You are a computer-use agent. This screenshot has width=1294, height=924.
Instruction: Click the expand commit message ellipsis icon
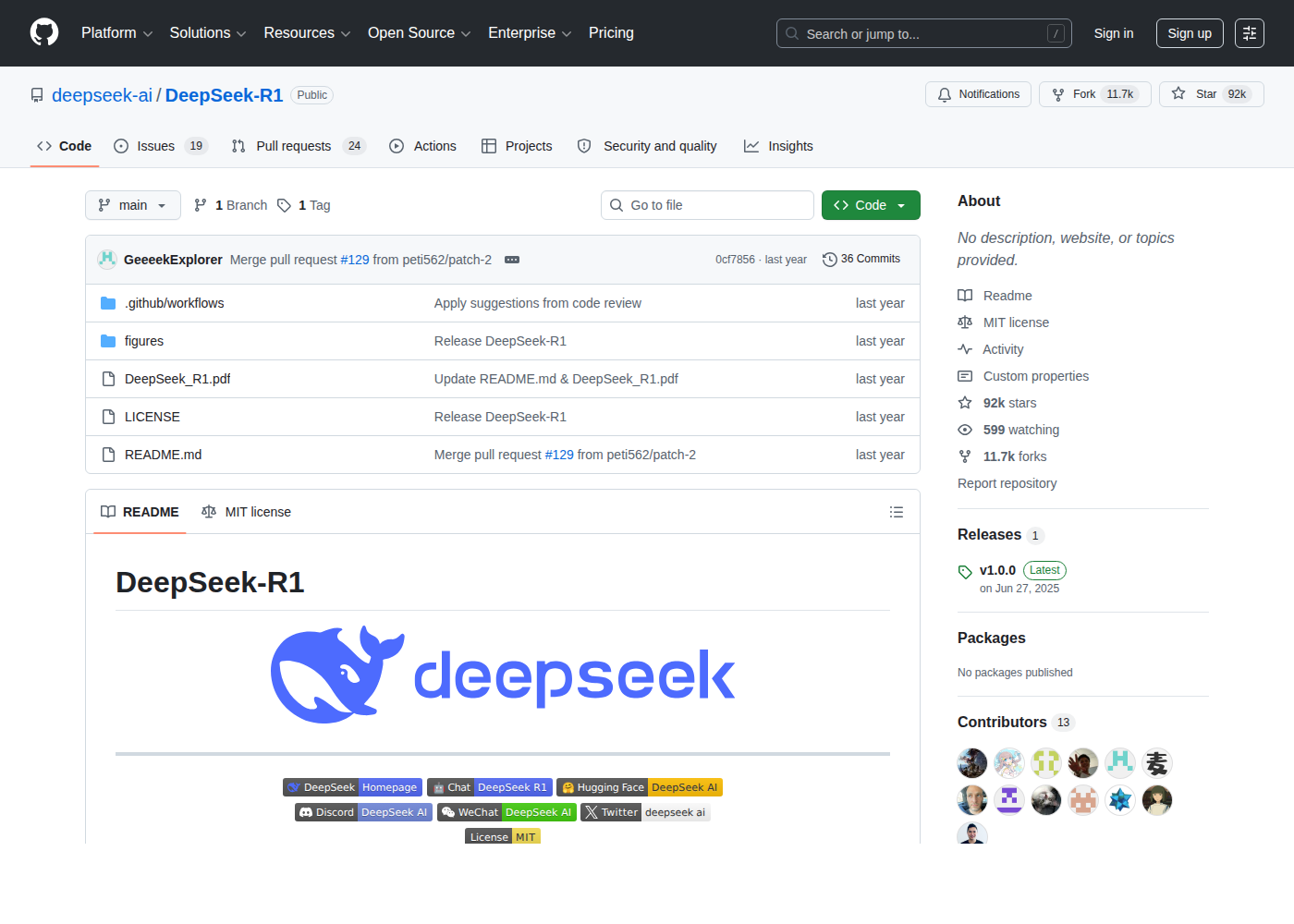click(512, 260)
